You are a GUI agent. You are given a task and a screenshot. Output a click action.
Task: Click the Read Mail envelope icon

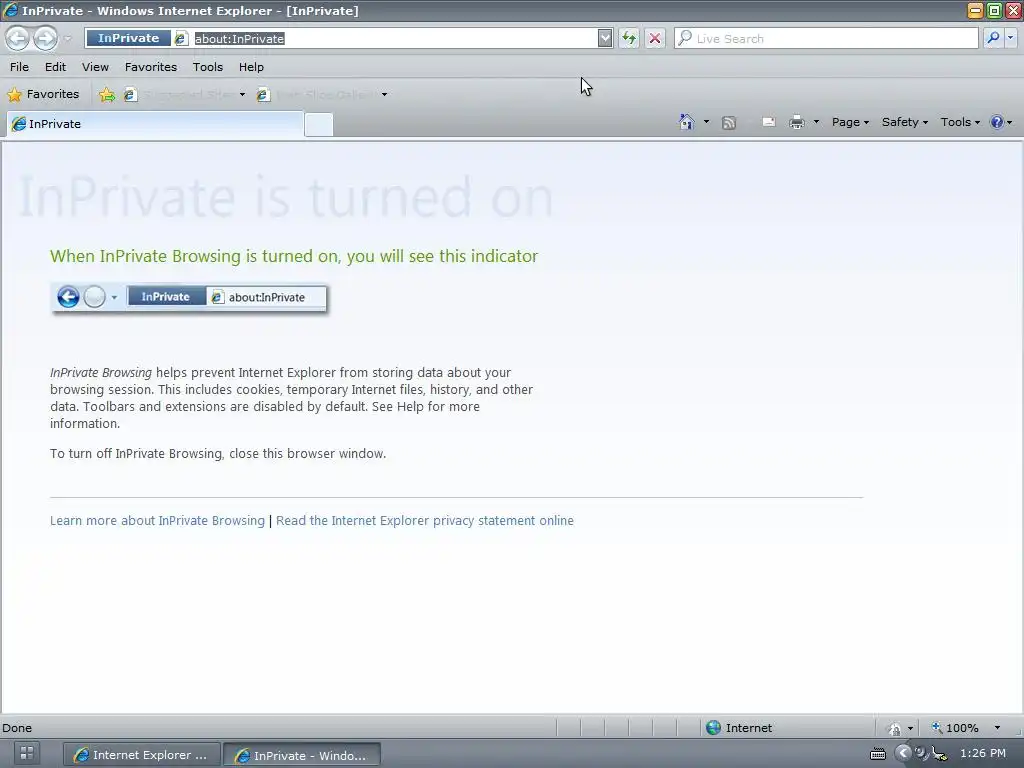click(x=769, y=122)
